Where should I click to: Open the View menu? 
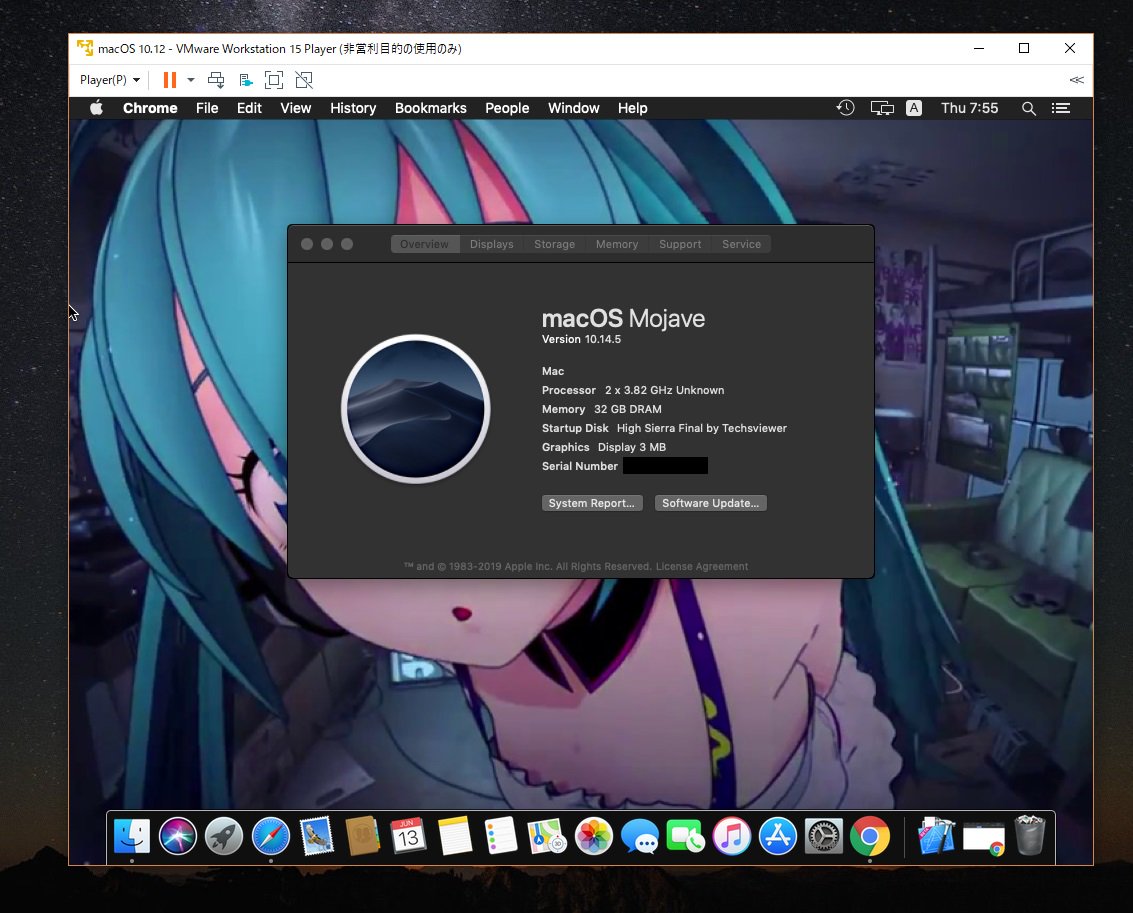click(x=296, y=108)
